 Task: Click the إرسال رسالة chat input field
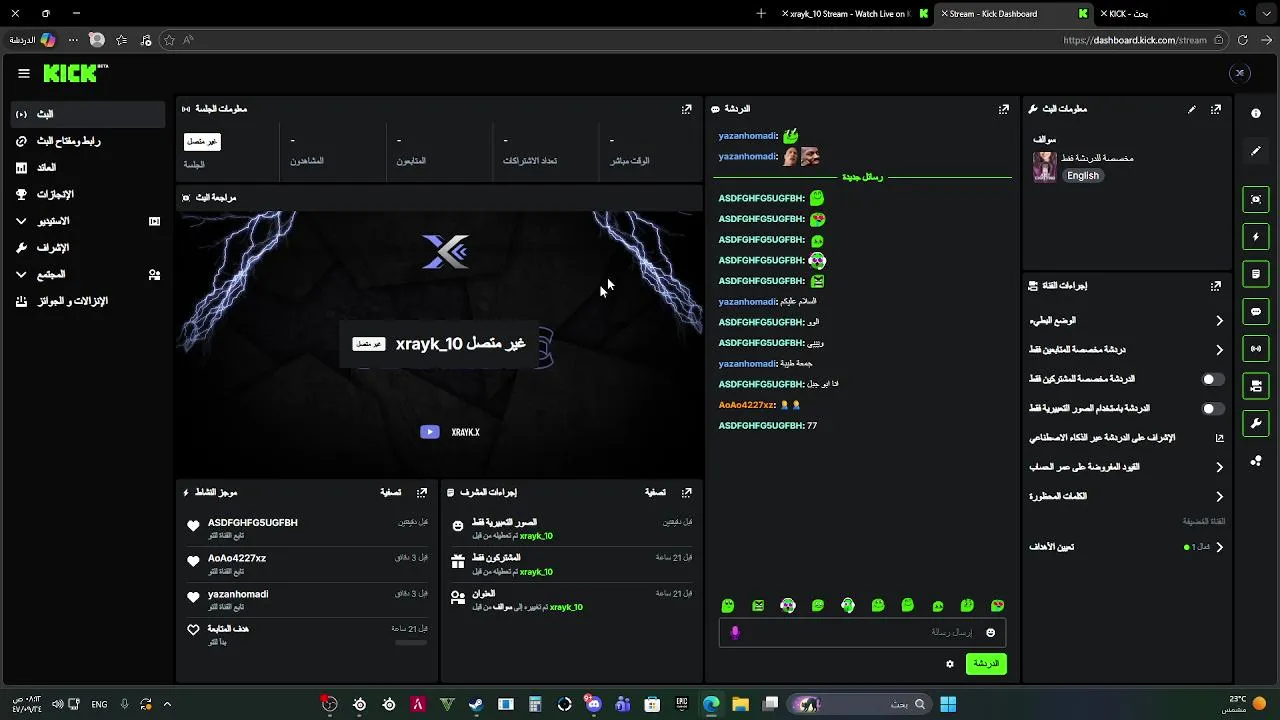(862, 632)
